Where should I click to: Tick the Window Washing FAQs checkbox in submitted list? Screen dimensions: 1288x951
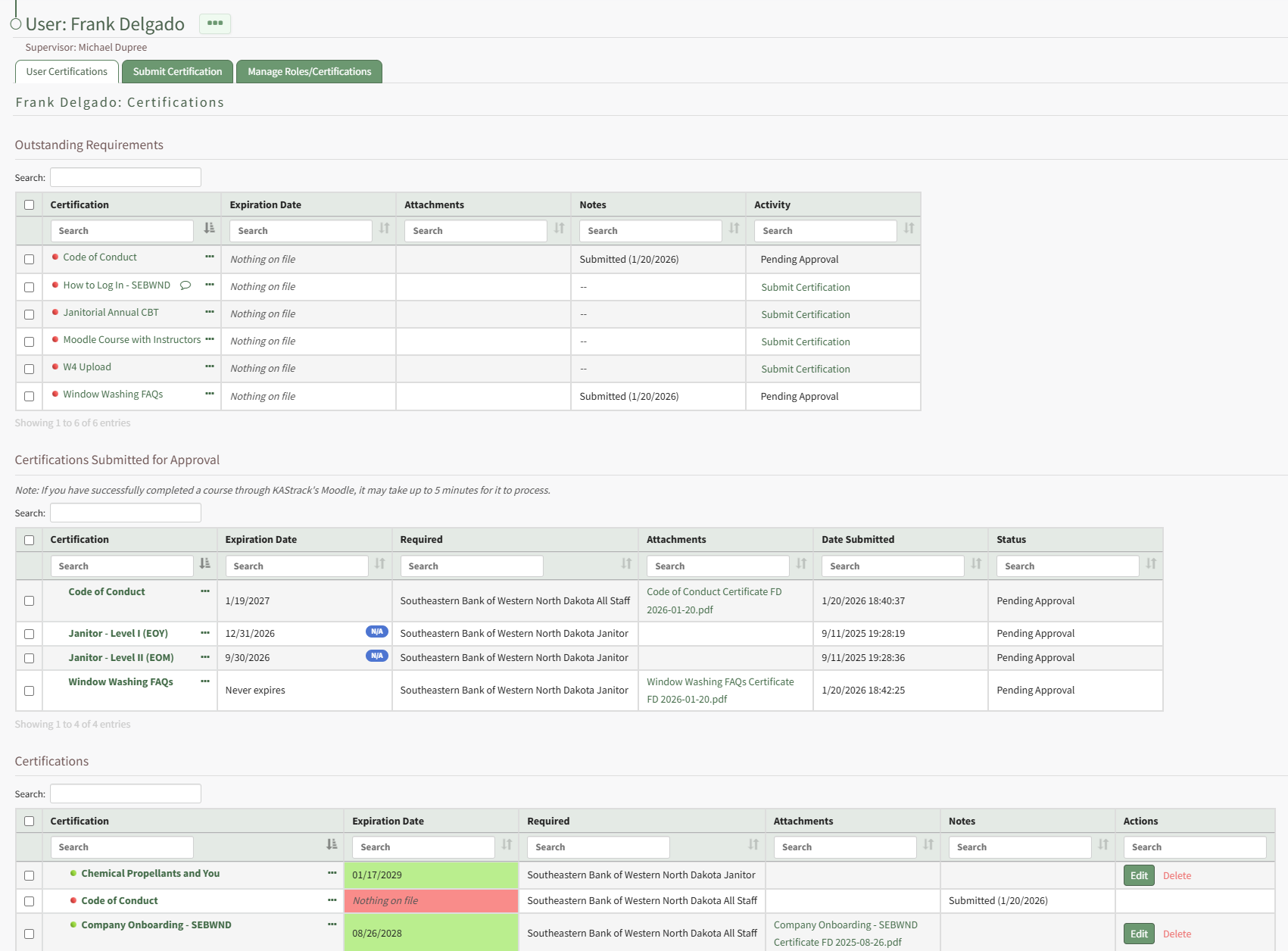pyautogui.click(x=29, y=691)
